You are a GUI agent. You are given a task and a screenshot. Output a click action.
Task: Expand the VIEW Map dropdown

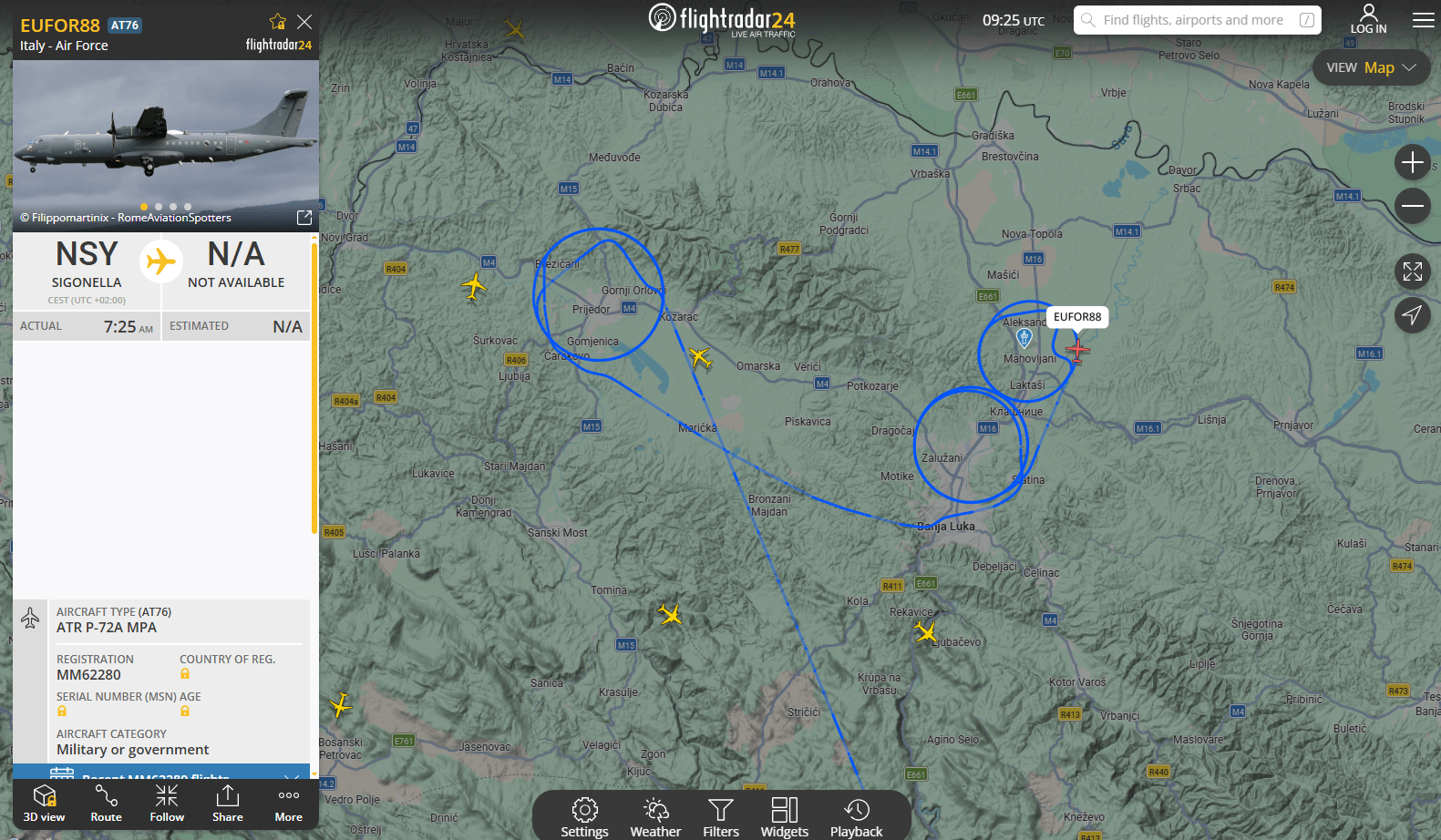click(1371, 67)
